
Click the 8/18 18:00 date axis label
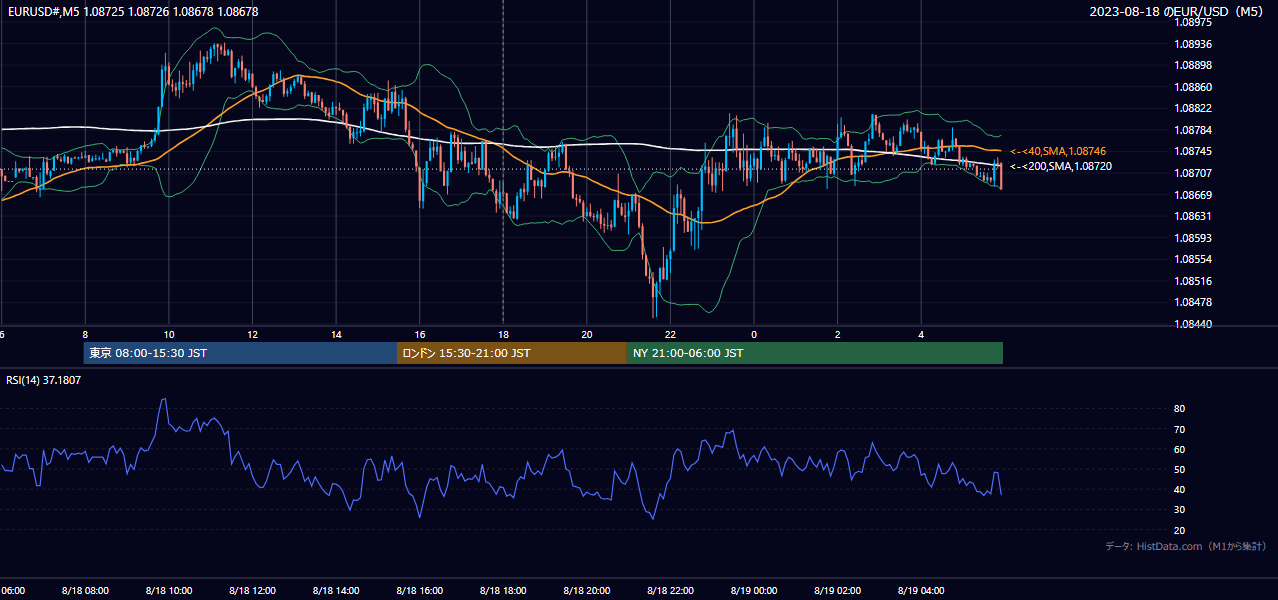[x=502, y=590]
